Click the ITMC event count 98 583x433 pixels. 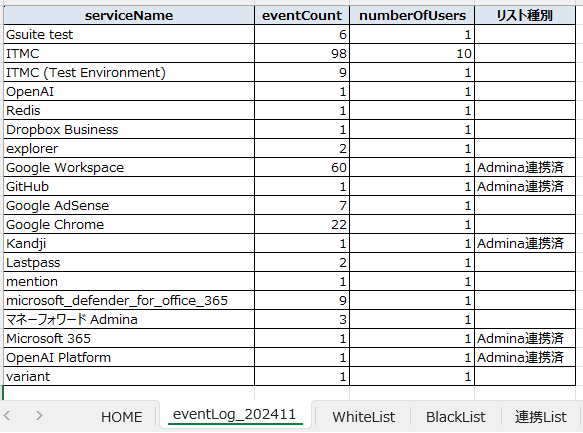pos(302,53)
